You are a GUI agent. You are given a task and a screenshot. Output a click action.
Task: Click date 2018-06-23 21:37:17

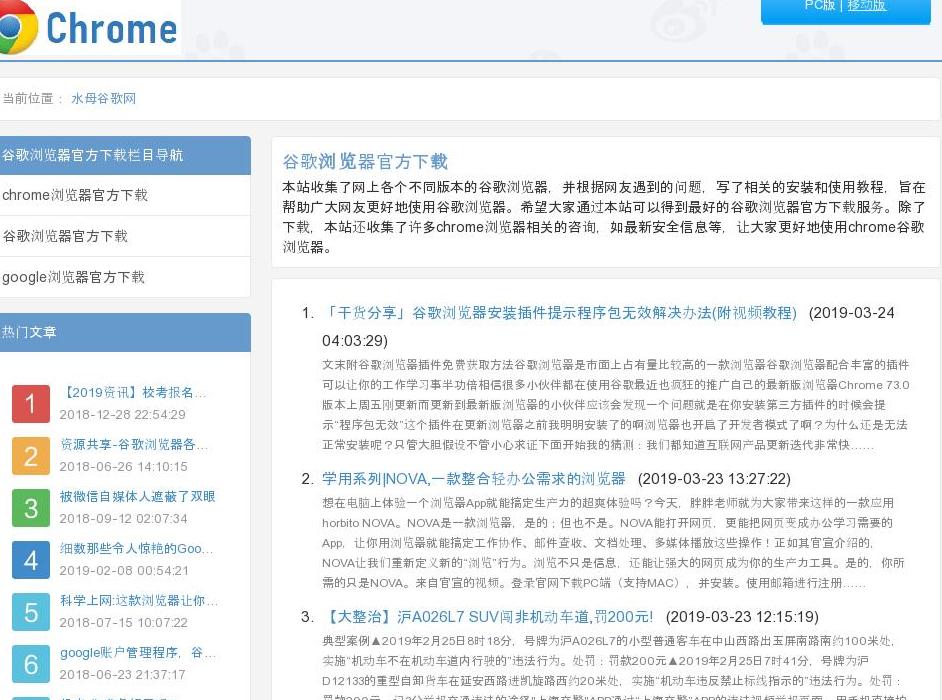[x=123, y=675]
